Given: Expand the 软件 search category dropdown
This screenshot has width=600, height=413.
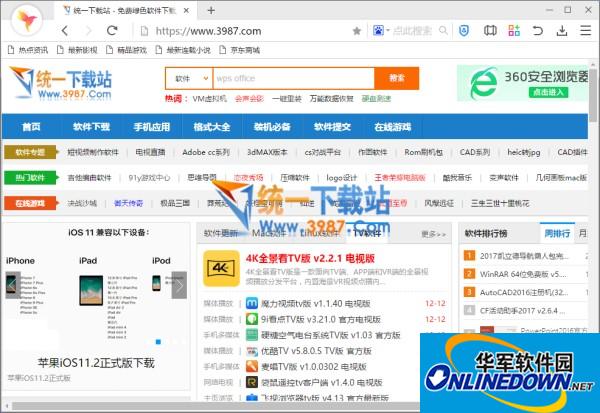Looking at the screenshot, I should point(187,78).
